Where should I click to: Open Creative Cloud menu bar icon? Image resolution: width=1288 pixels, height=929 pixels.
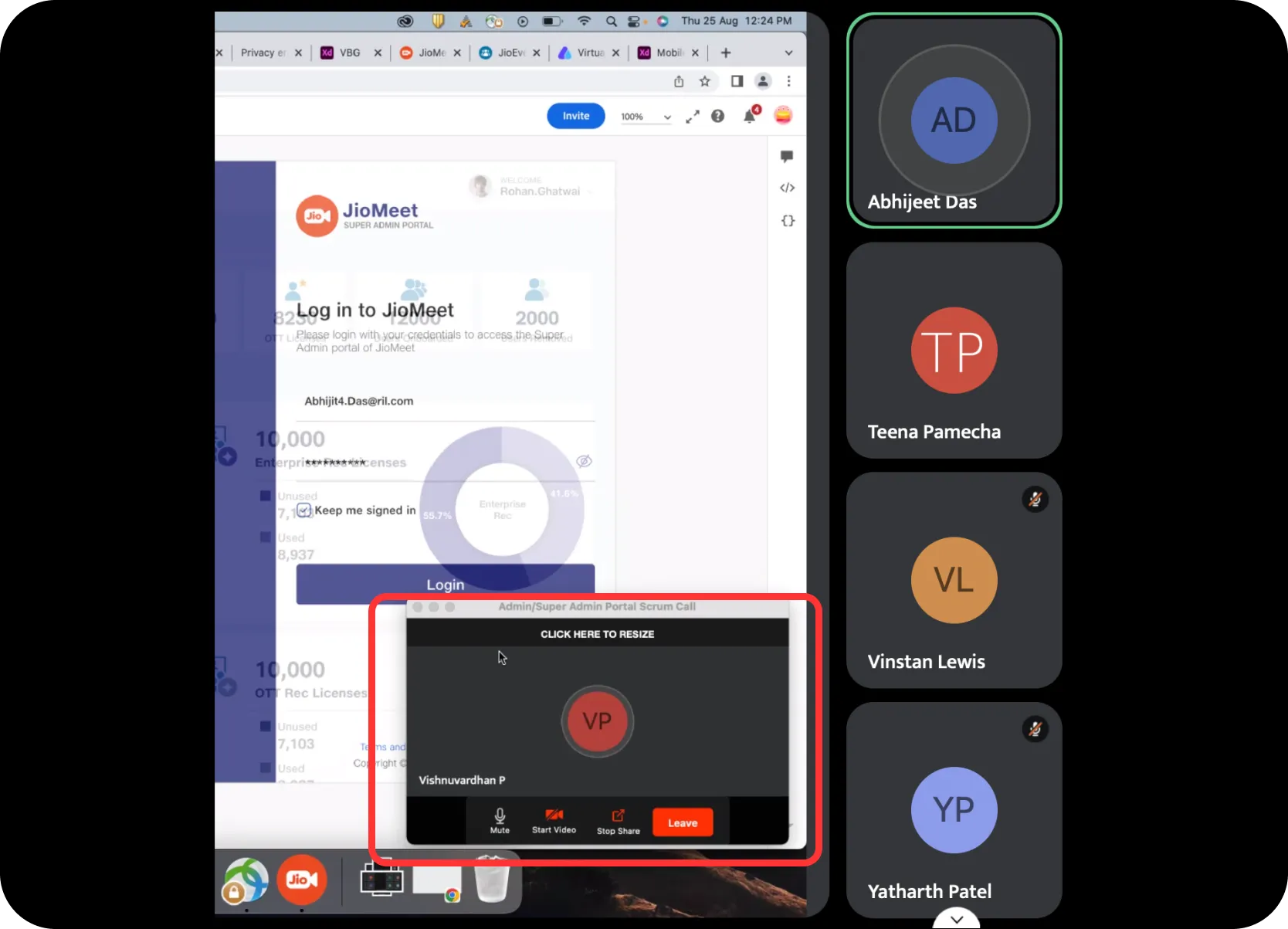pos(405,22)
